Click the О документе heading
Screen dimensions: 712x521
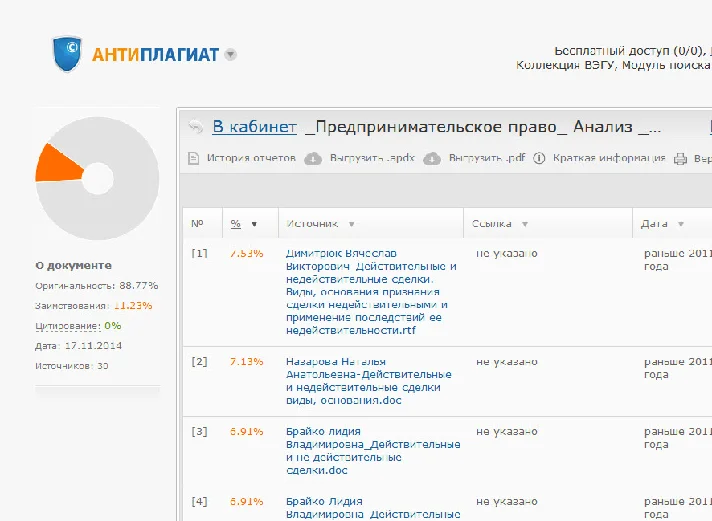click(74, 265)
